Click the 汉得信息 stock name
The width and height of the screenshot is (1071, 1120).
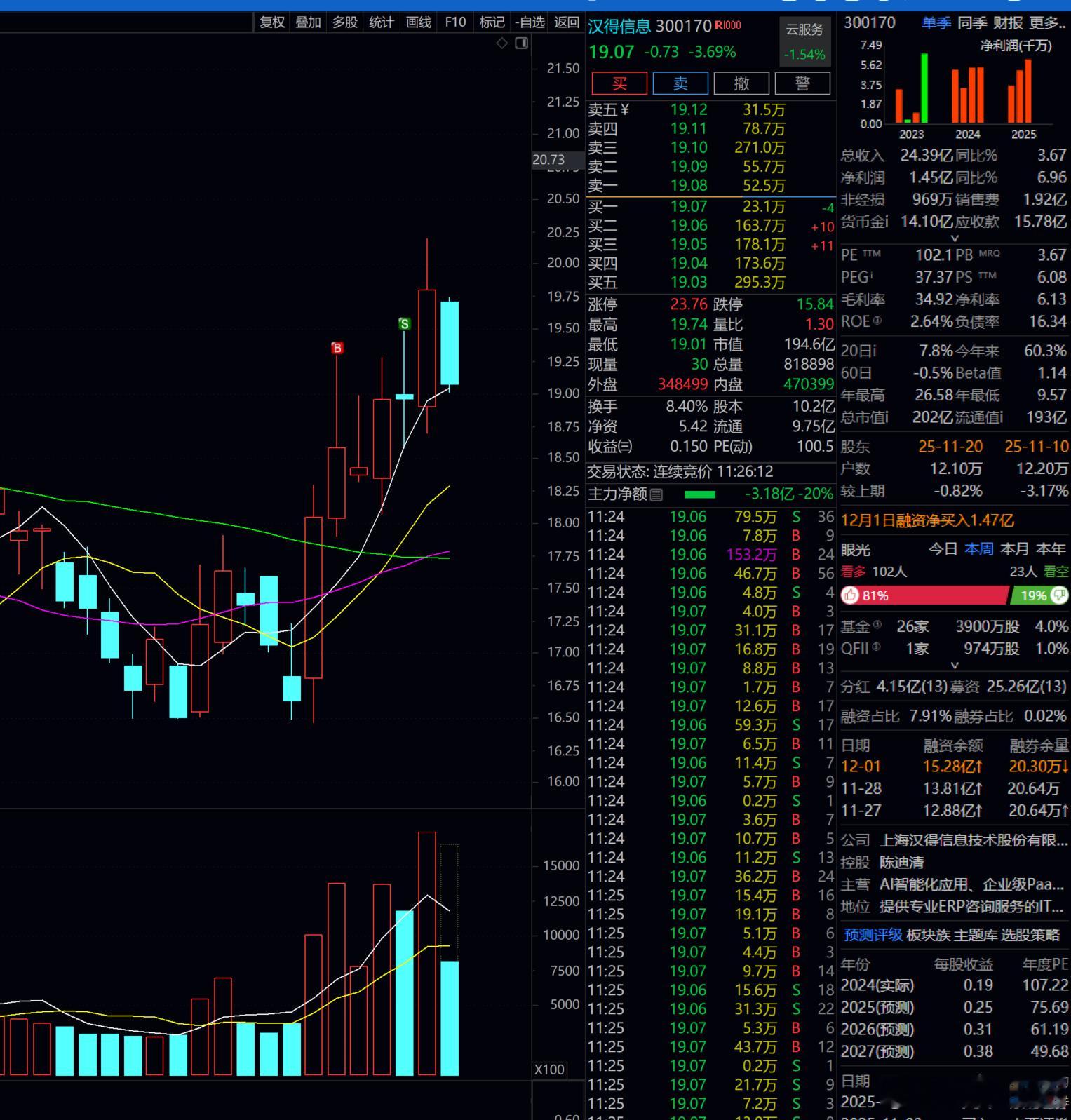[620, 26]
